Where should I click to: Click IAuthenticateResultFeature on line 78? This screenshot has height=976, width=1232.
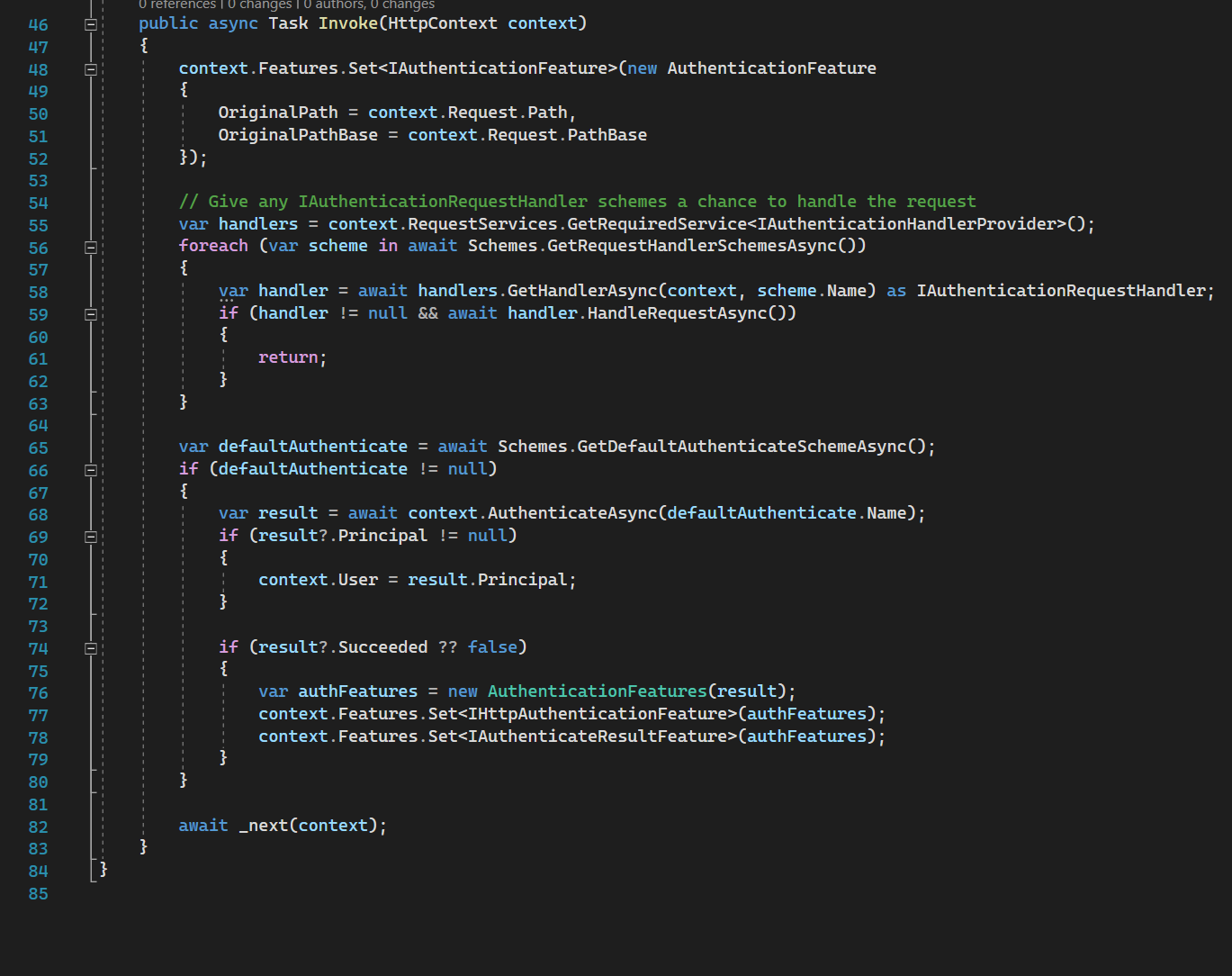[x=598, y=737]
